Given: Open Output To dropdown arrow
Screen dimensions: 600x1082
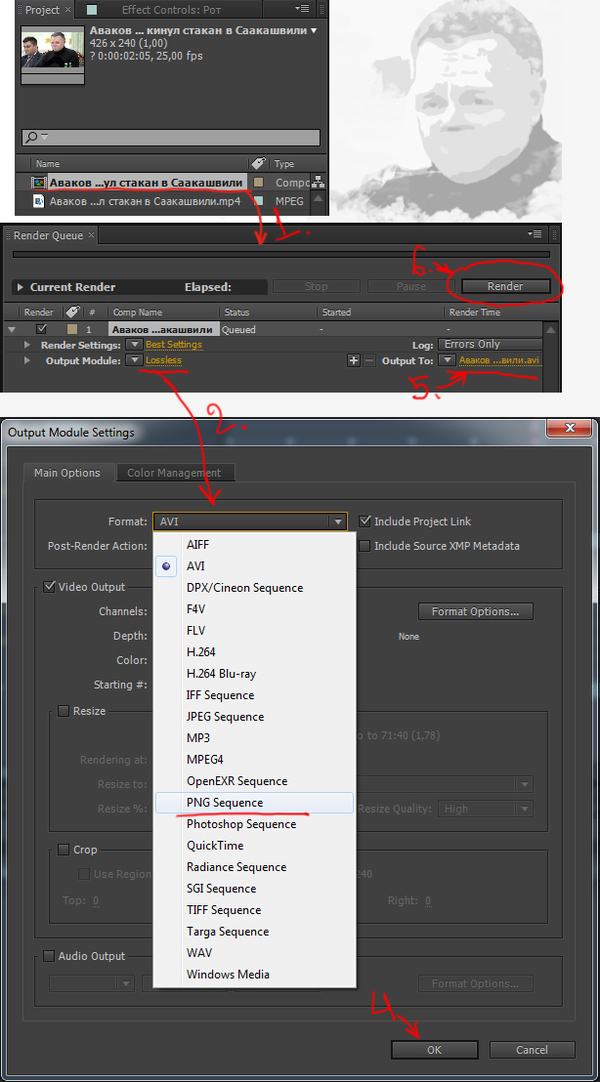Looking at the screenshot, I should click(x=448, y=360).
